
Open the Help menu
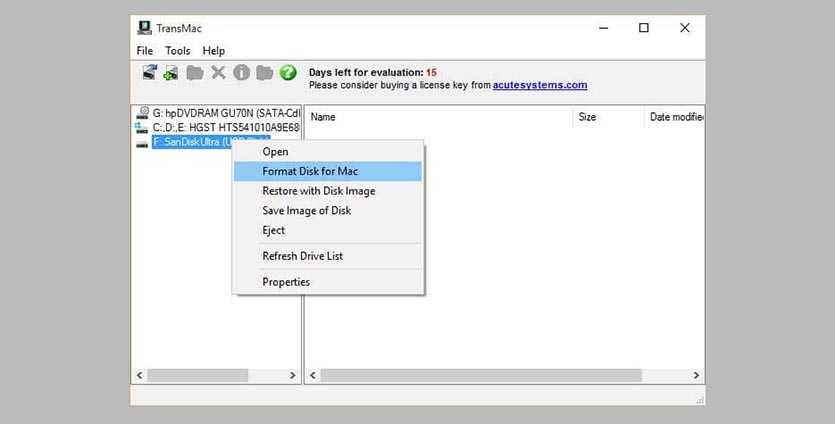click(x=214, y=51)
